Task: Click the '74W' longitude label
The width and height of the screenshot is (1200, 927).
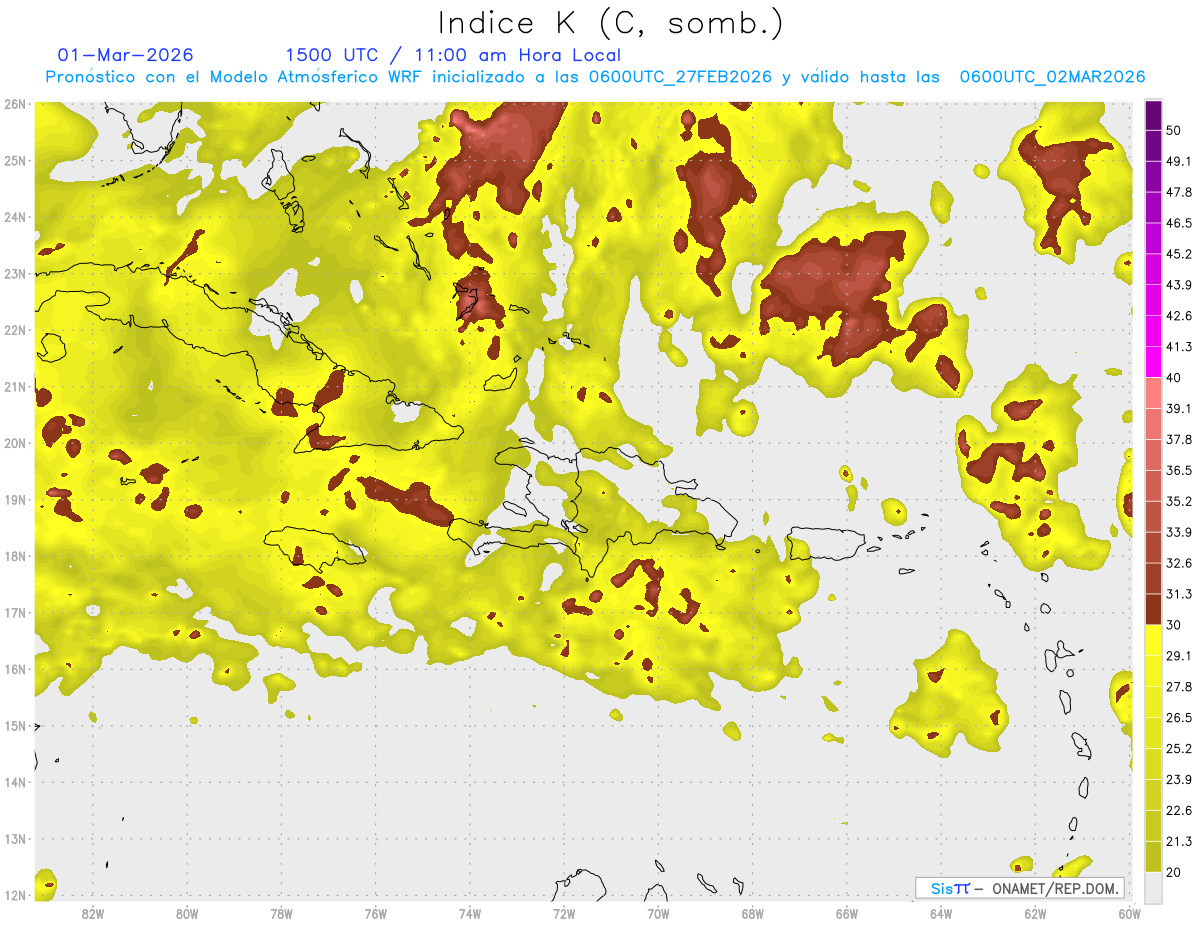Action: (x=470, y=913)
